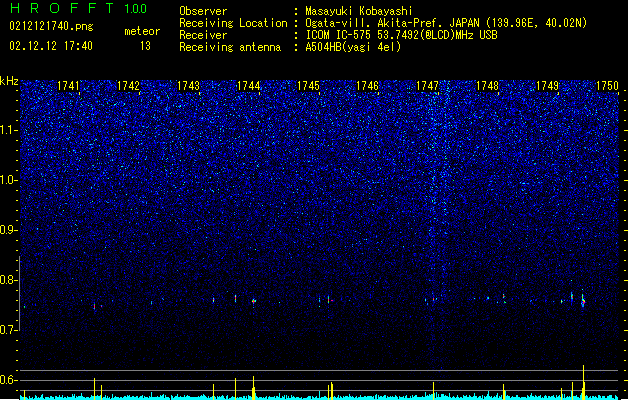Click the 0.7 kHz frequency axis label
Viewport: 629px width, 400px height.
click(9, 330)
